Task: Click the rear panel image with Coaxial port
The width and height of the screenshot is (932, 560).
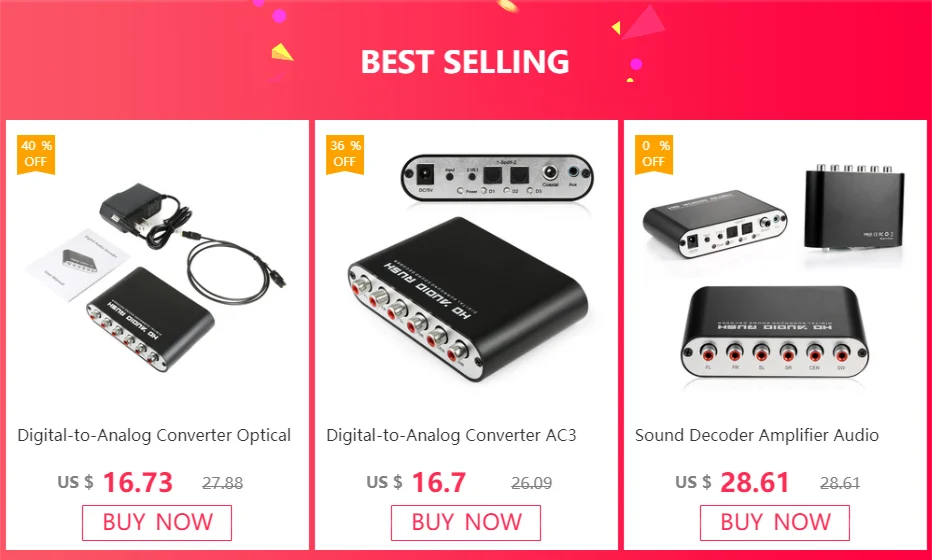Action: coord(496,177)
